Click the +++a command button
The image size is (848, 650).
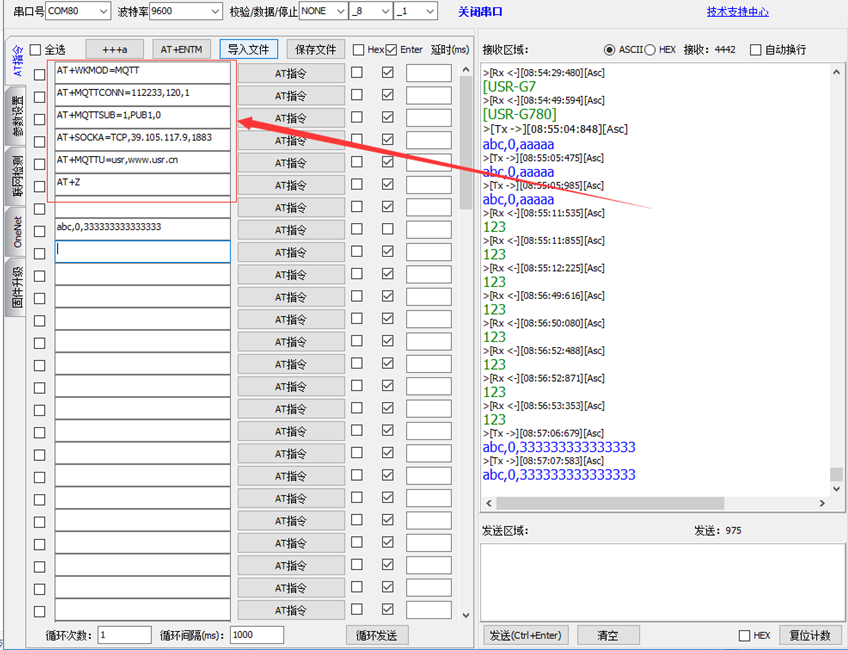coord(114,50)
